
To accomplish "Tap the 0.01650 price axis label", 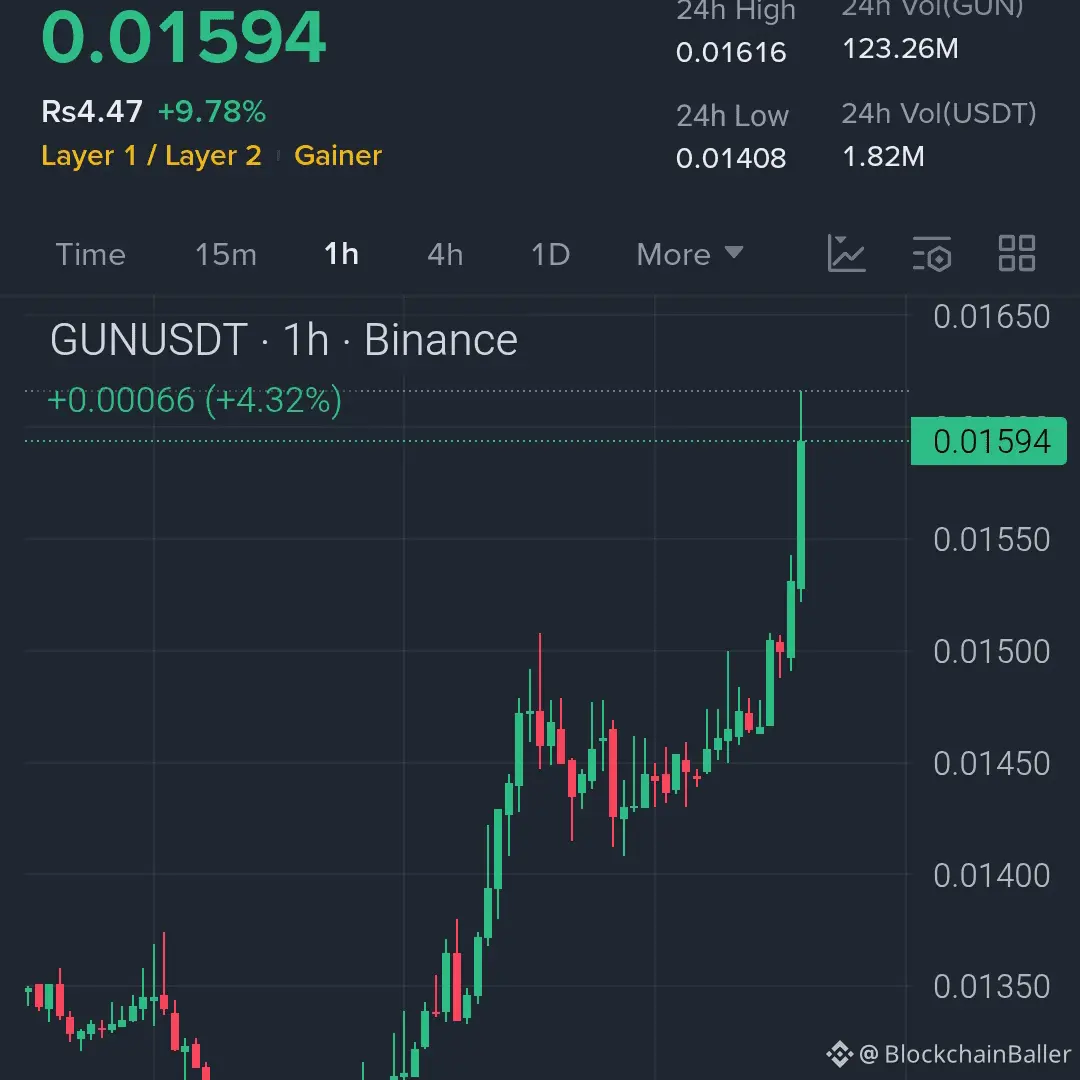I will click(992, 317).
